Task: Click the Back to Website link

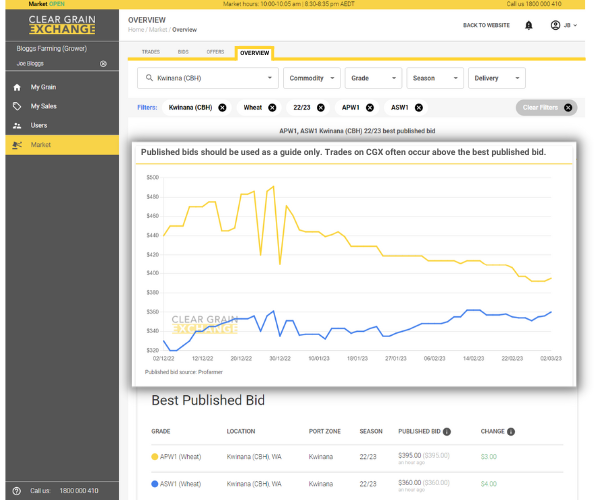Action: (x=486, y=25)
